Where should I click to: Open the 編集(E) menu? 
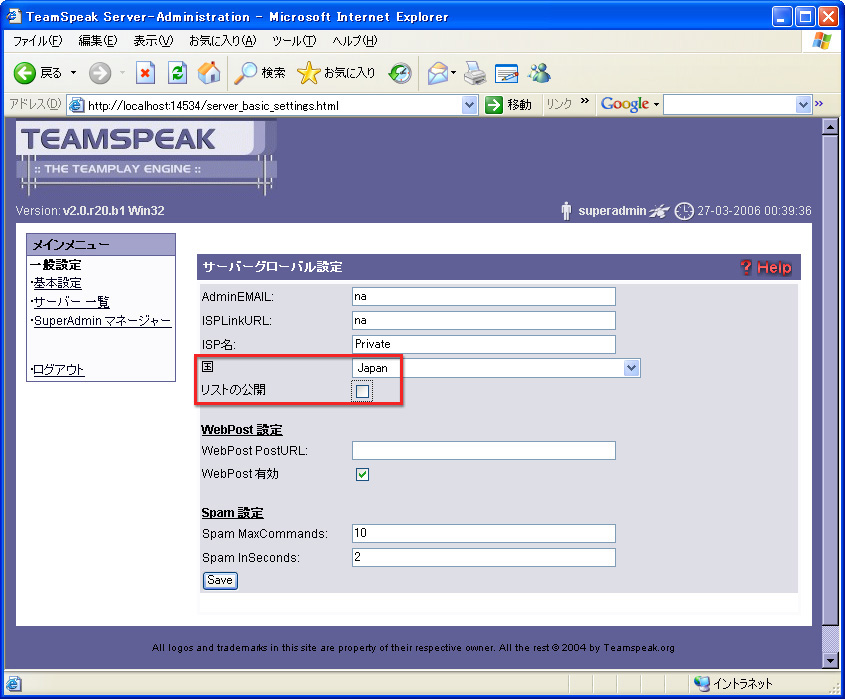click(98, 41)
